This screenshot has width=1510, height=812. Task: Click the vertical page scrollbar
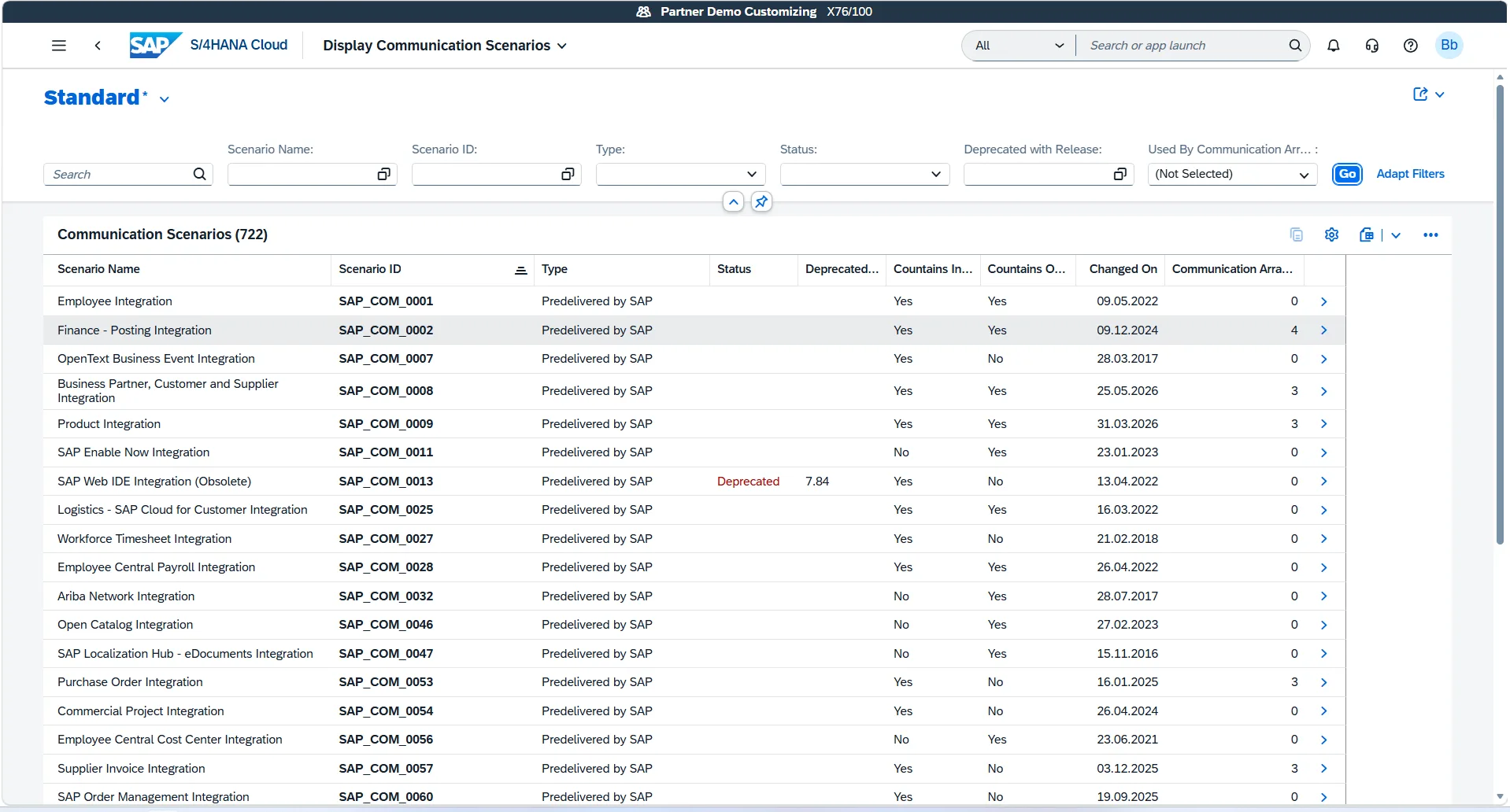click(x=1500, y=315)
